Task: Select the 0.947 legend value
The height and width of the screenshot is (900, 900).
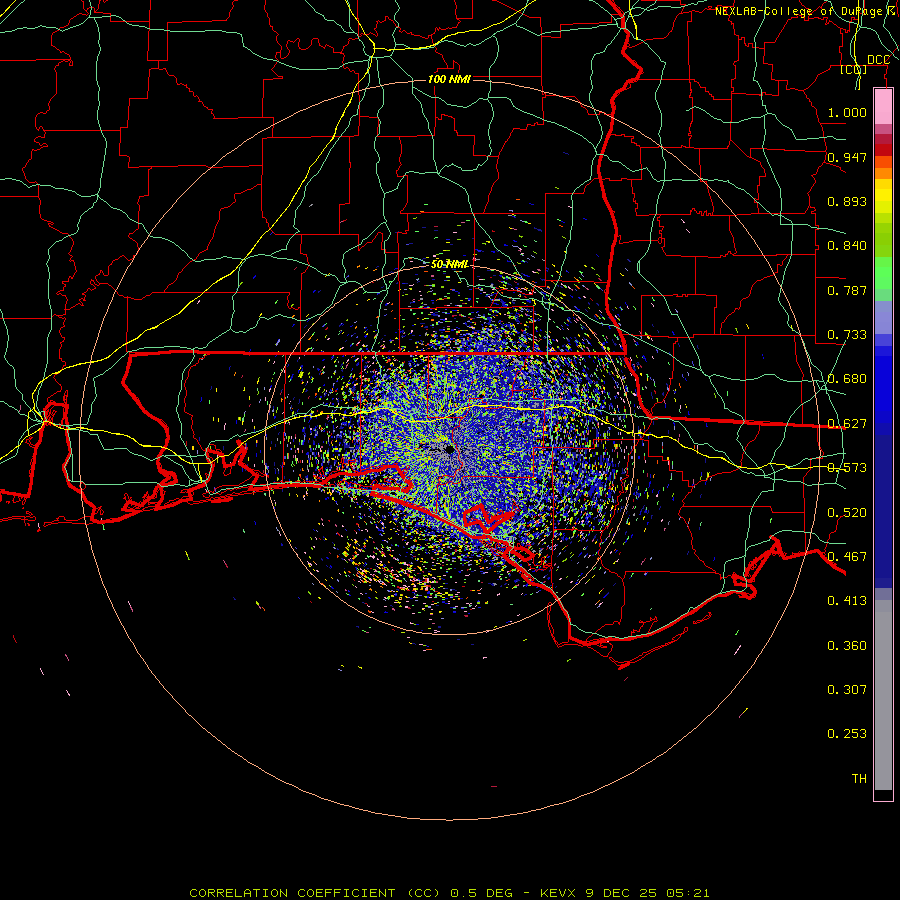Action: pos(847,157)
